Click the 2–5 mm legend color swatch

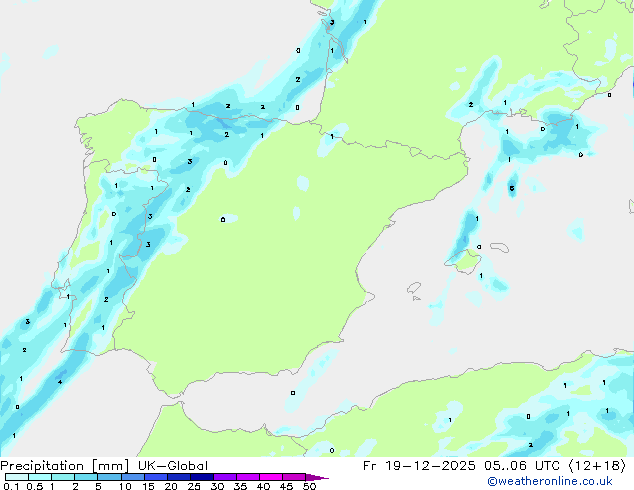click(x=86, y=477)
